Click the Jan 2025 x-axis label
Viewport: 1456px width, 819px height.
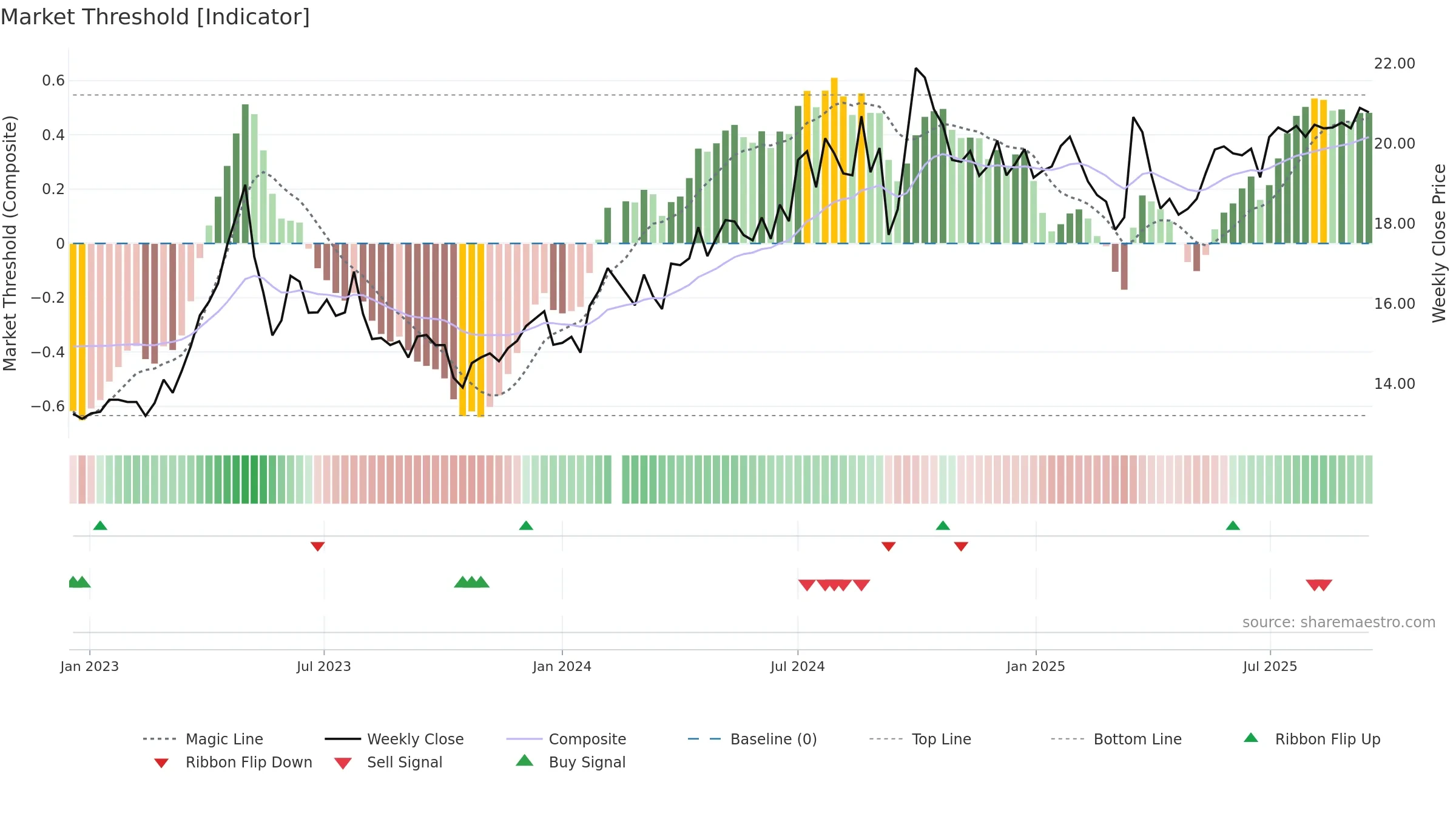tap(1036, 667)
